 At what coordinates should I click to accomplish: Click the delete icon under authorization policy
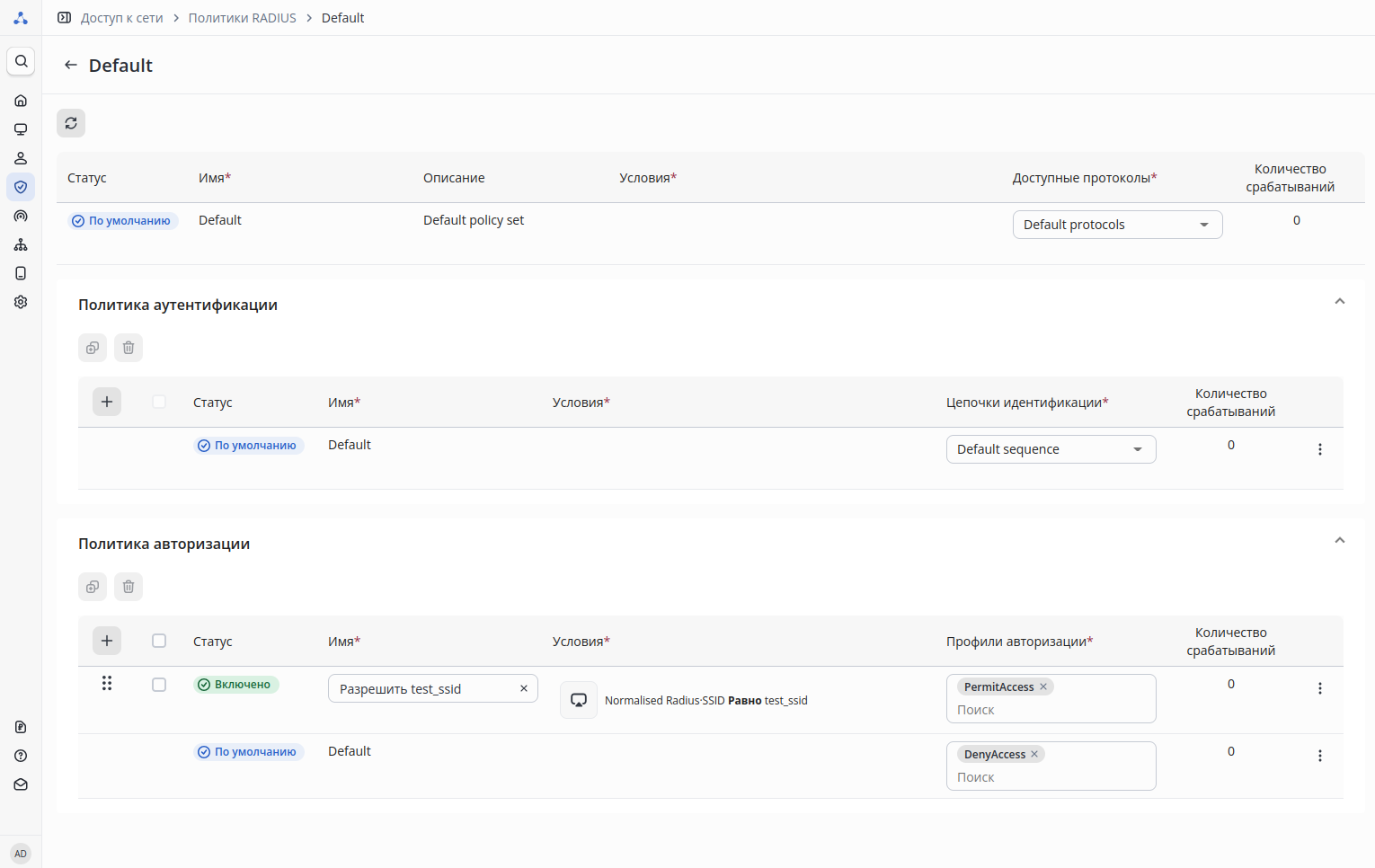[x=129, y=587]
